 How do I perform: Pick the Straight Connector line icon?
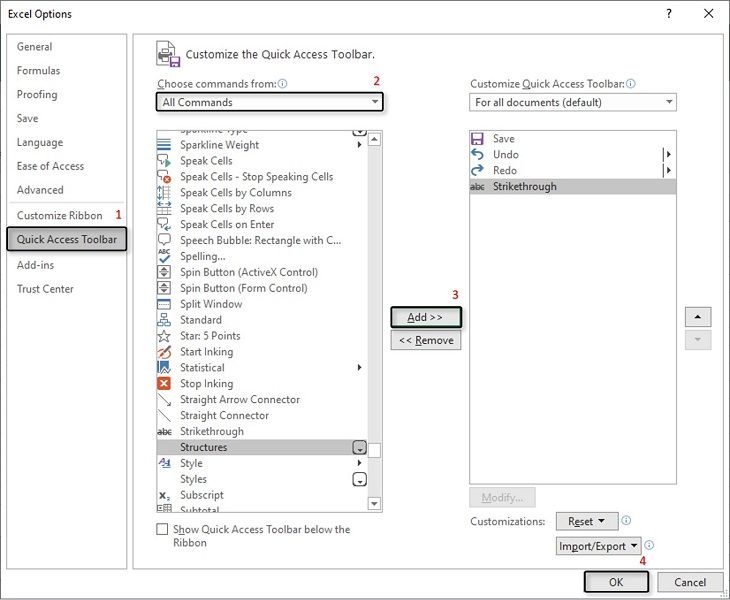coord(164,415)
